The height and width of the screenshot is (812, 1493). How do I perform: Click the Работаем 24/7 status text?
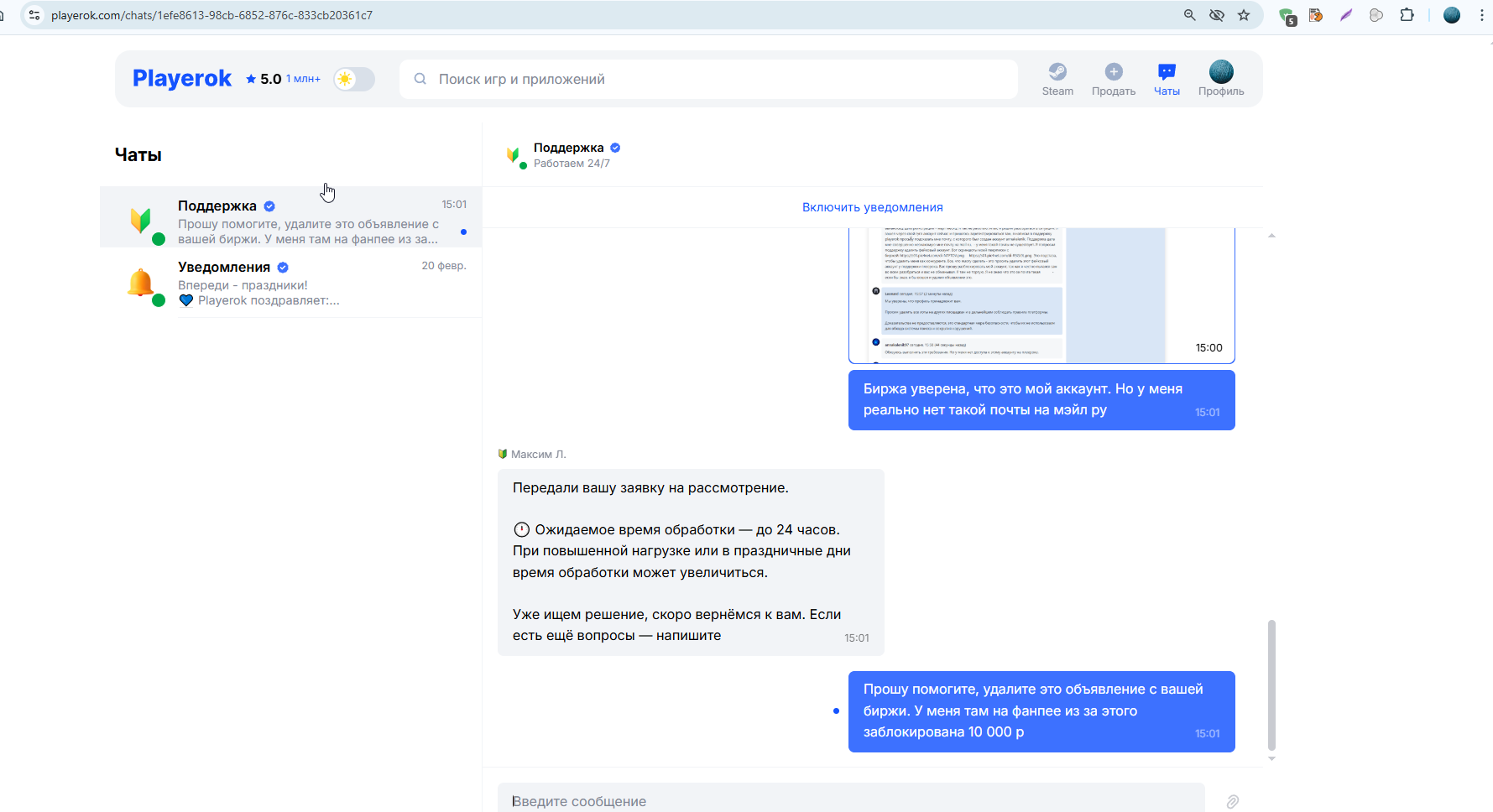pyautogui.click(x=572, y=164)
